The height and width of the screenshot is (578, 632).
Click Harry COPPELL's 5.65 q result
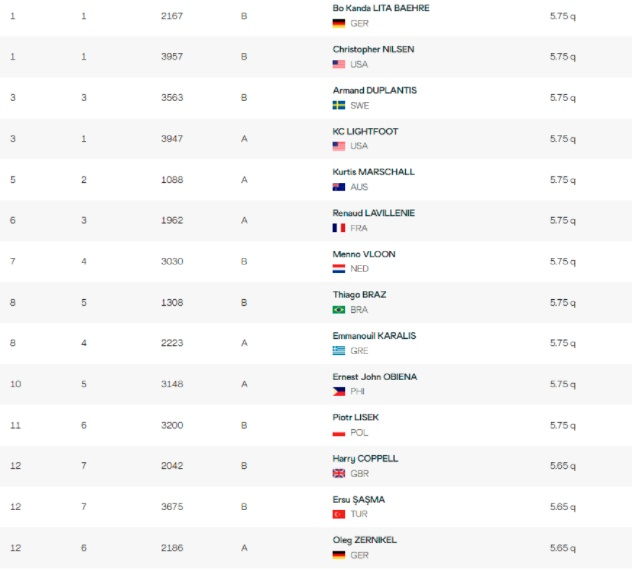tap(563, 466)
